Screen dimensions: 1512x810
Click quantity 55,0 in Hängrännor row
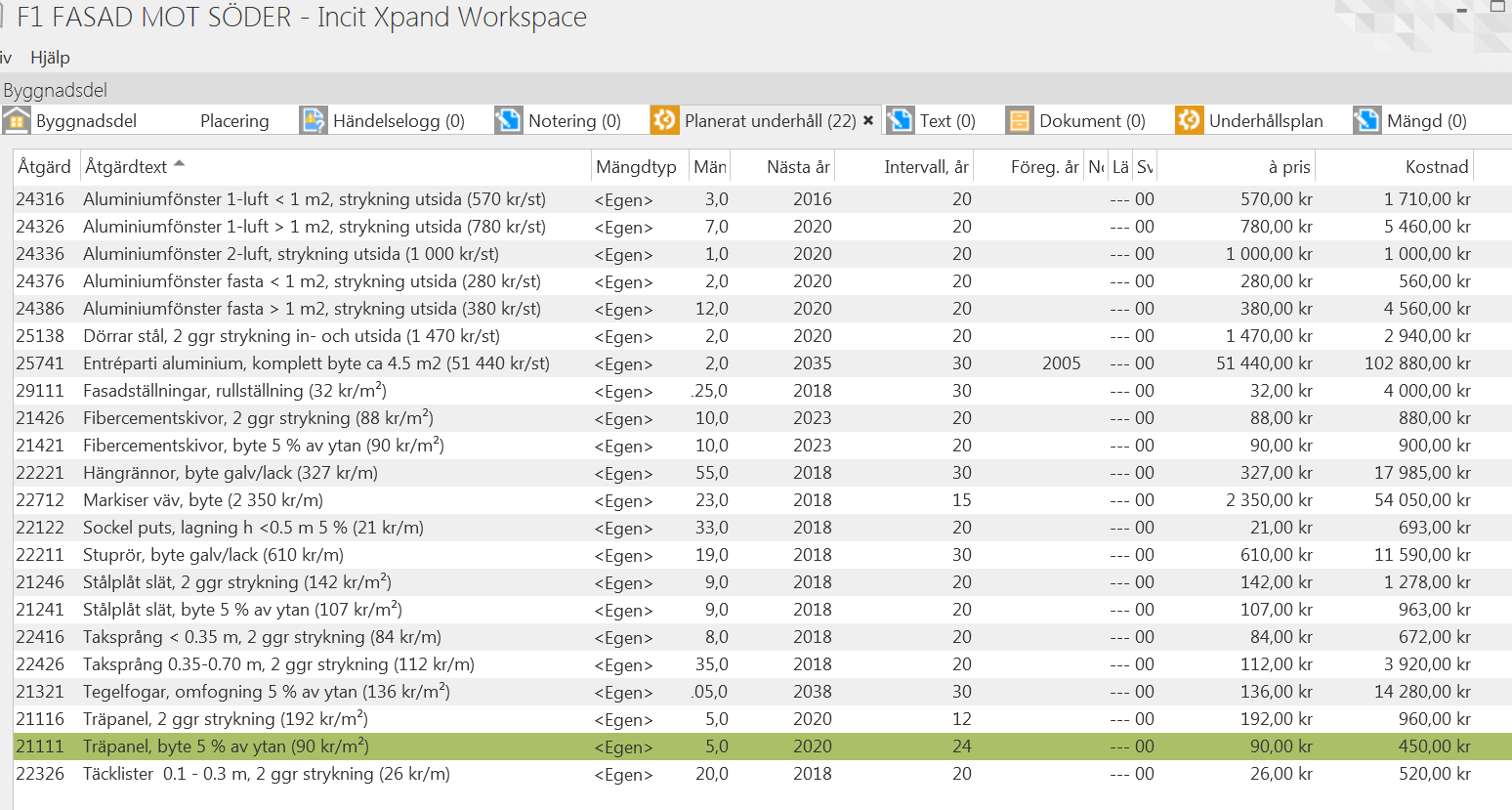click(x=712, y=473)
